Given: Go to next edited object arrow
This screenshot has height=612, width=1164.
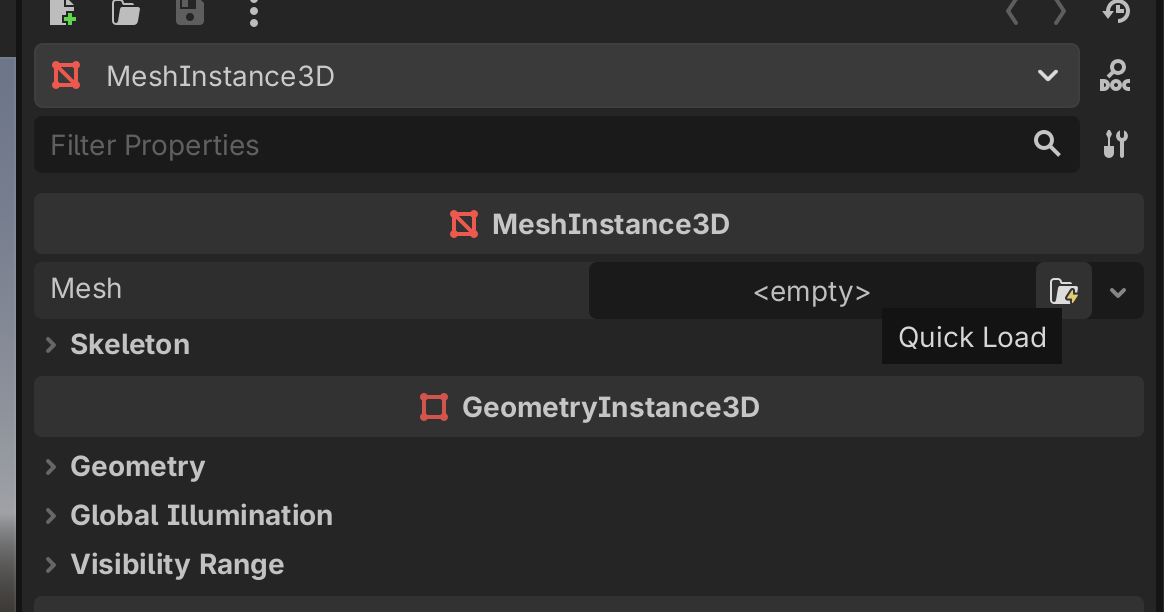Looking at the screenshot, I should click(1060, 12).
